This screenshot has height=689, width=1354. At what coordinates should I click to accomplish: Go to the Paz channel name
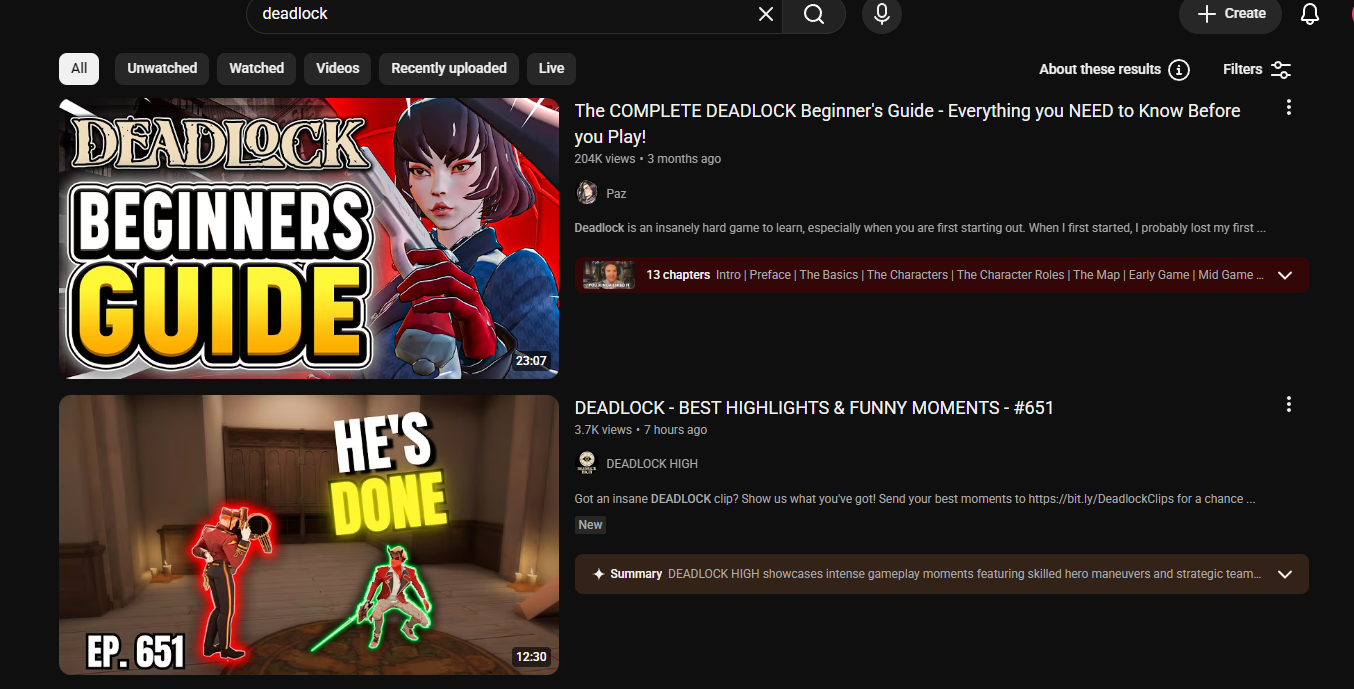point(616,194)
